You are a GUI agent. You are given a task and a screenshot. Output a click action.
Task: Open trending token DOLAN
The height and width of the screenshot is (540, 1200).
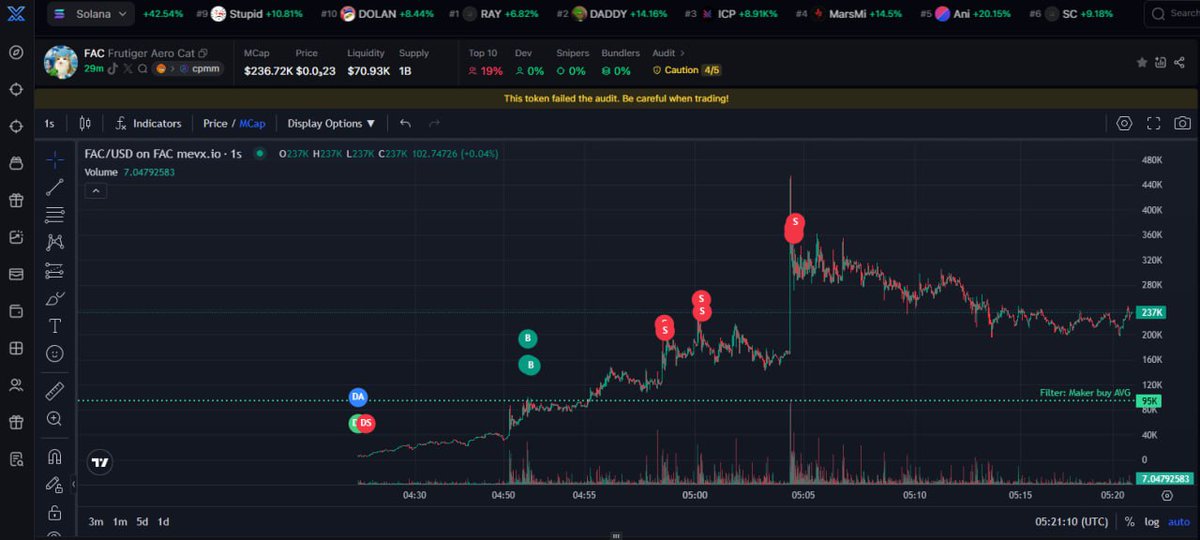[378, 14]
